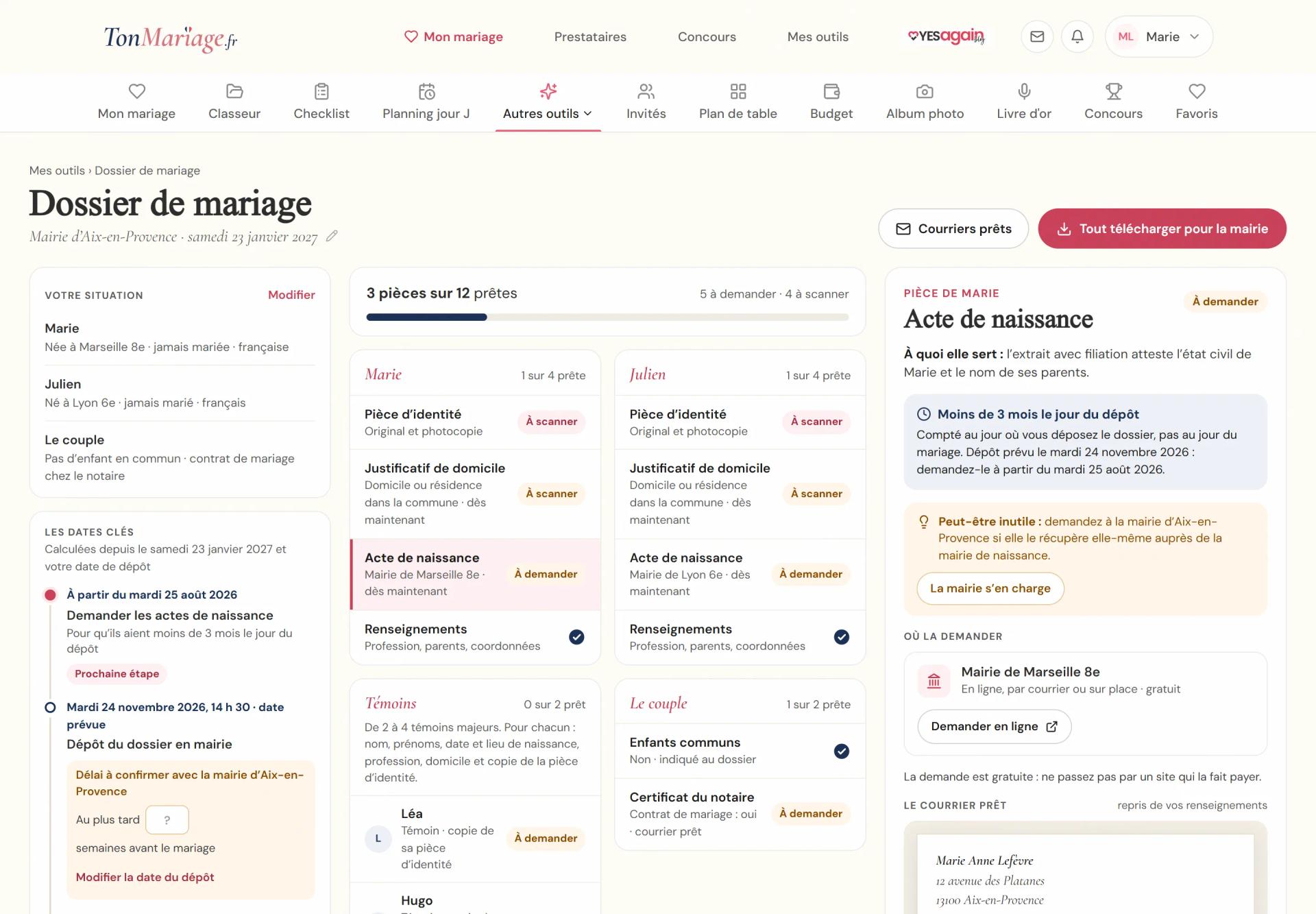Open the Budget wallet icon
1316x914 pixels.
pyautogui.click(x=831, y=91)
